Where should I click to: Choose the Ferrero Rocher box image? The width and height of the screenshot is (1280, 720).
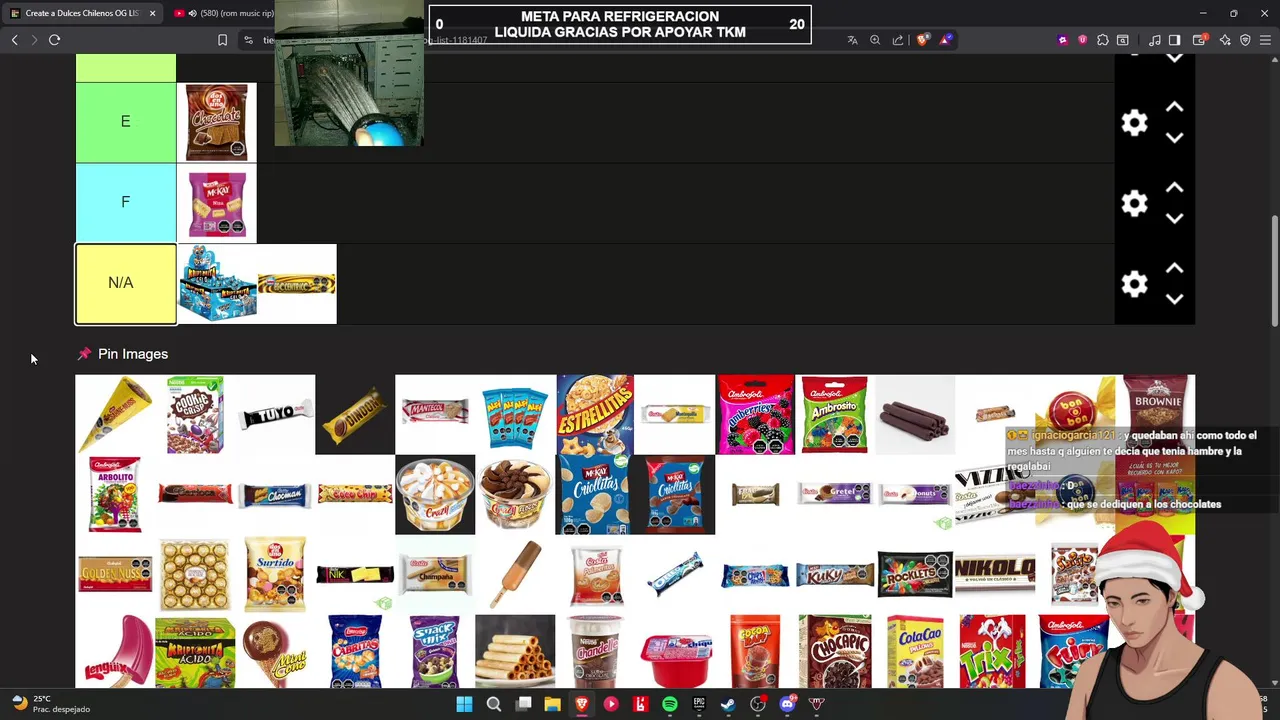click(x=195, y=574)
